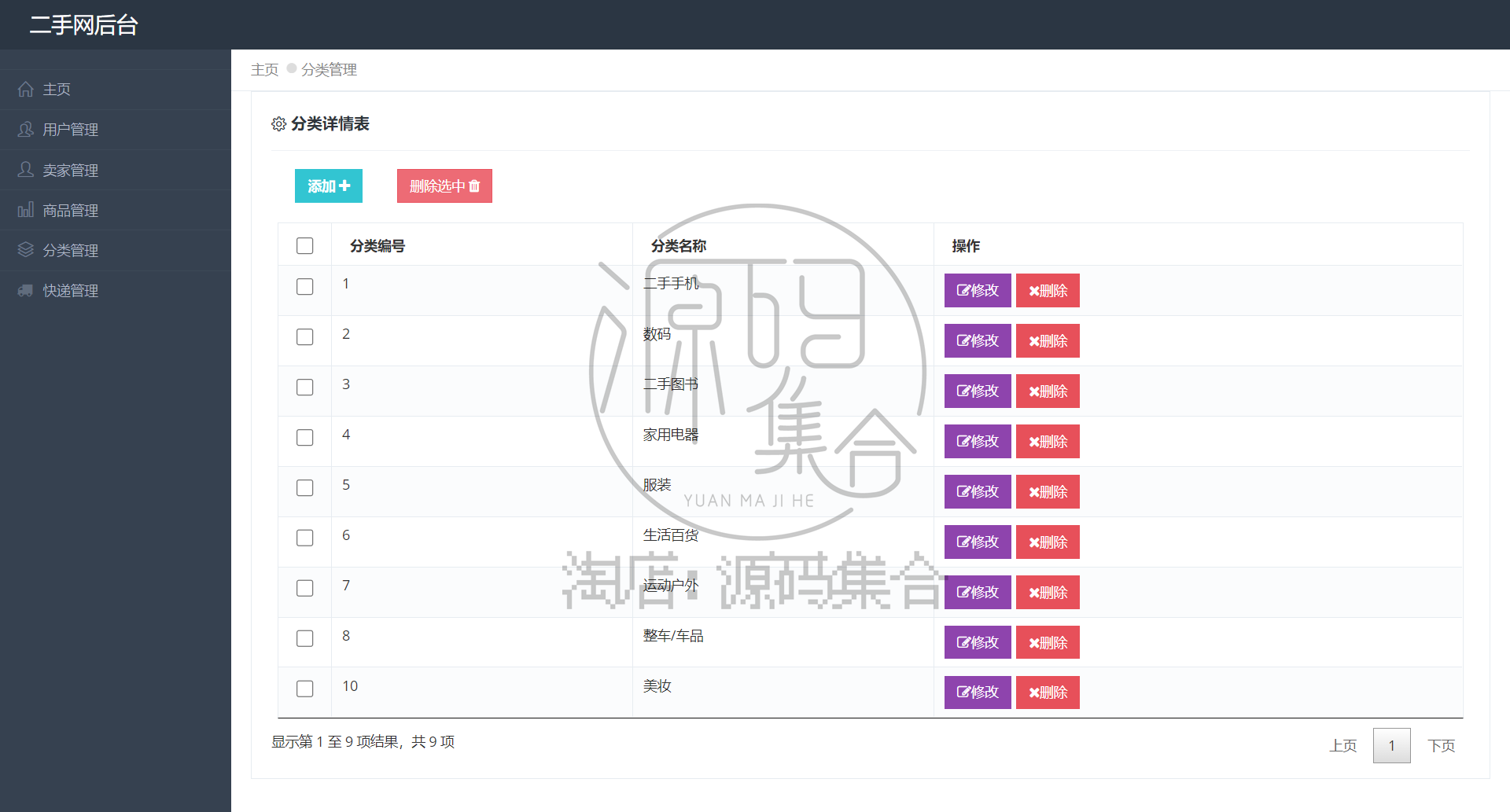Open 用户管理 in the sidebar menu
The image size is (1510, 812).
coord(116,130)
